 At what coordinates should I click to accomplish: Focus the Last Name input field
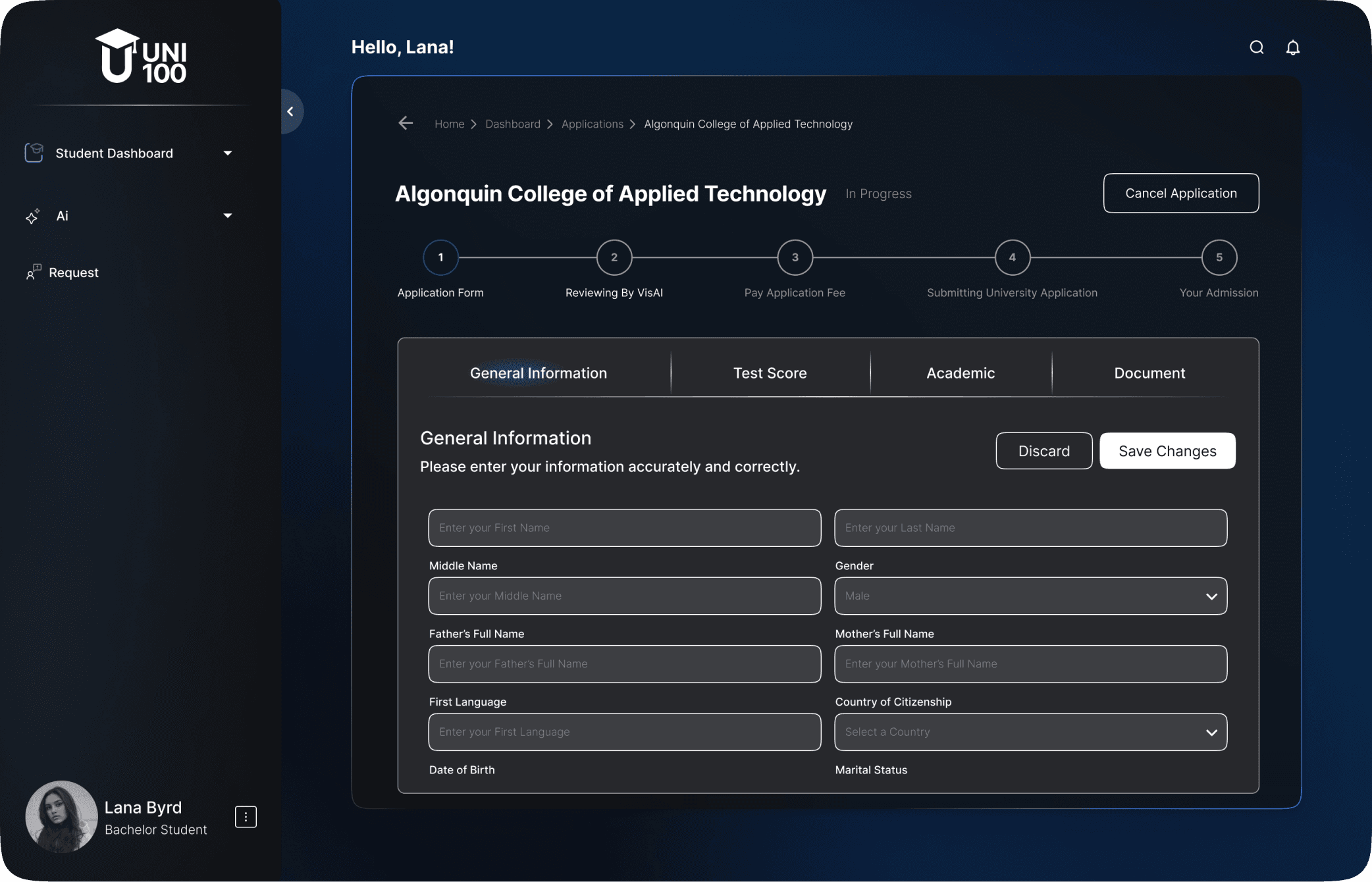(1030, 528)
